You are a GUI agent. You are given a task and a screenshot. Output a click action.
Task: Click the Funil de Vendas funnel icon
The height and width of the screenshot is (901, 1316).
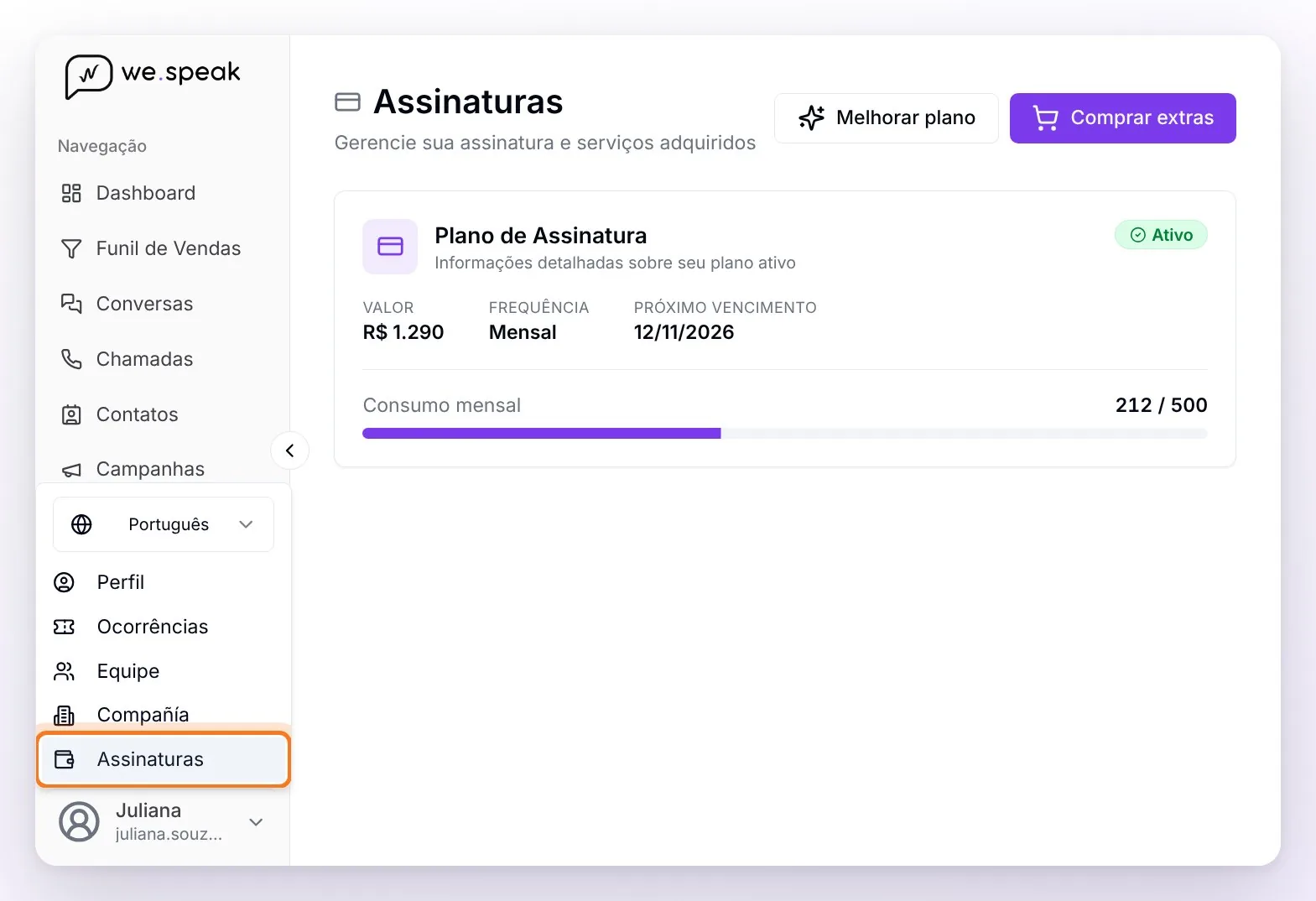71,248
